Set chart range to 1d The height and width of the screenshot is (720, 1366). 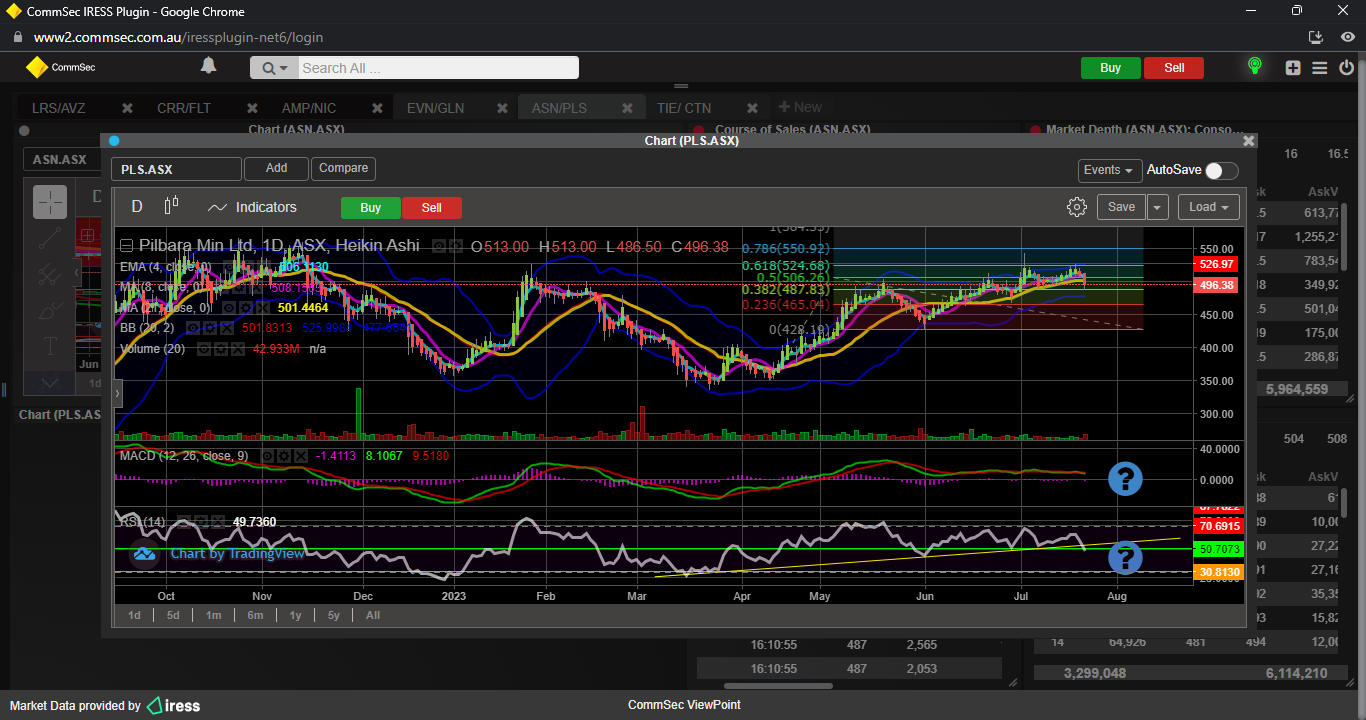point(134,615)
